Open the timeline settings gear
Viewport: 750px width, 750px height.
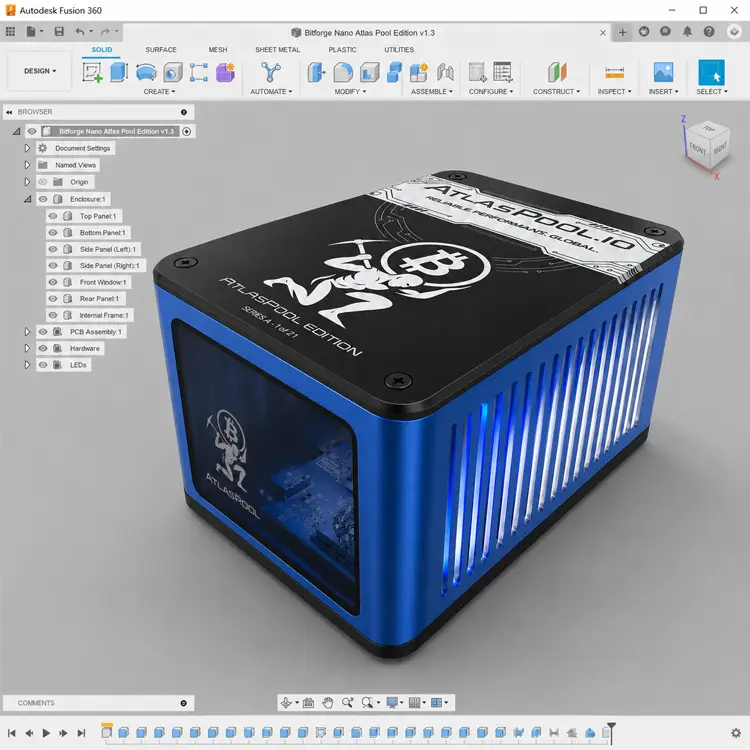click(736, 733)
